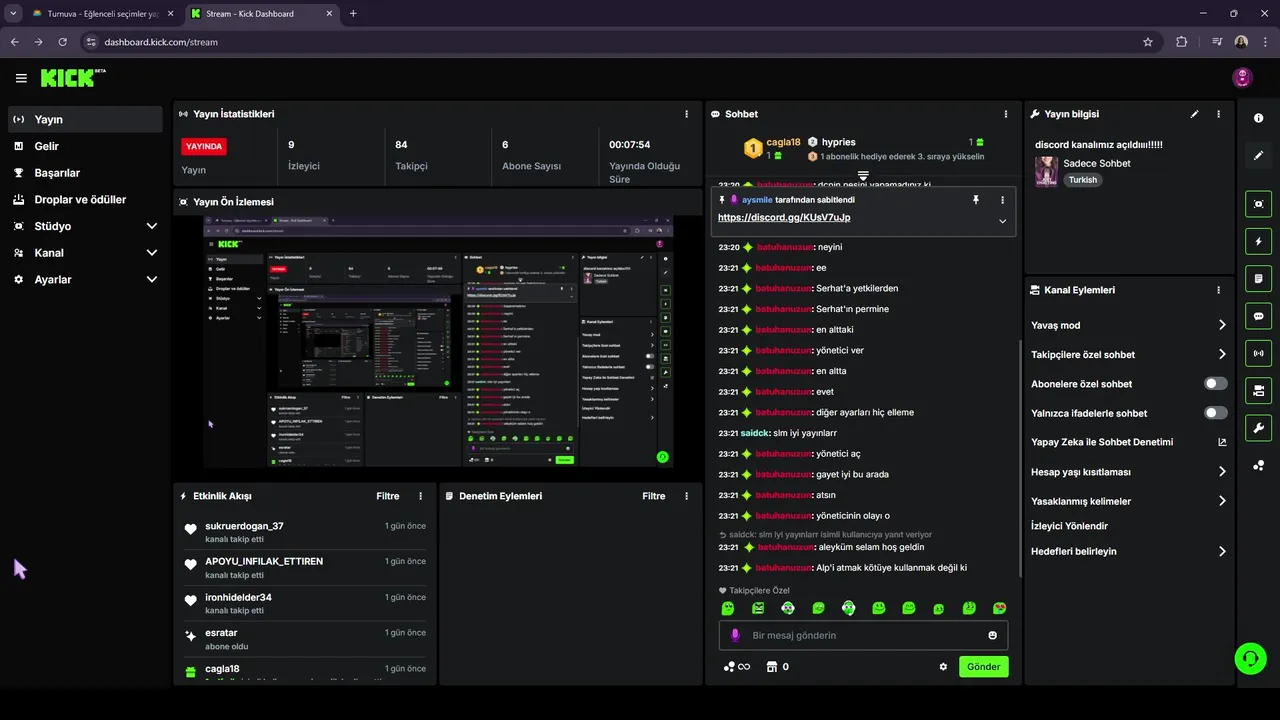Open Başarılar in the left sidebar
1280x720 pixels.
point(85,173)
